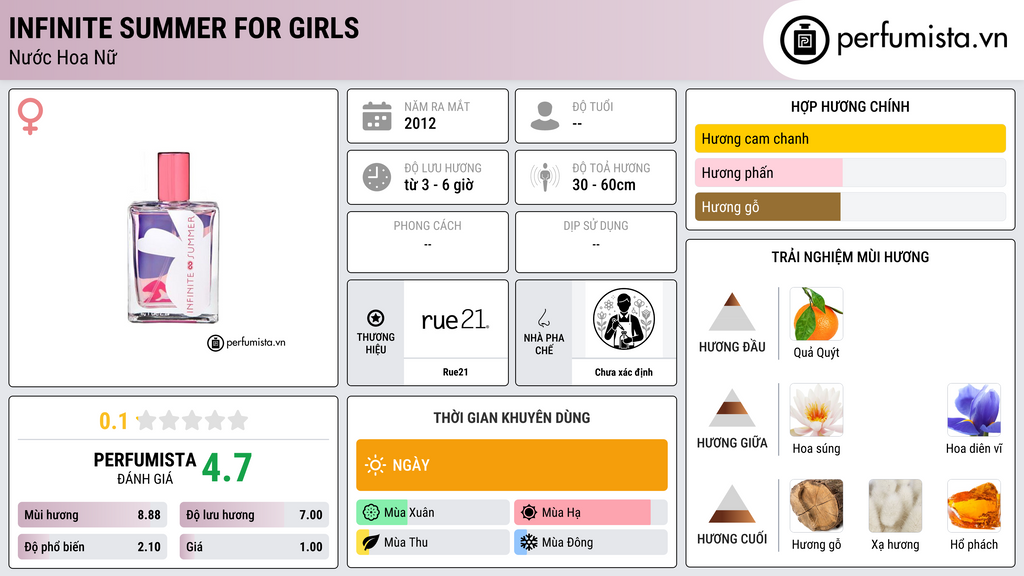Click the leaf icon for Mùa Thu
The height and width of the screenshot is (576, 1024).
point(370,542)
